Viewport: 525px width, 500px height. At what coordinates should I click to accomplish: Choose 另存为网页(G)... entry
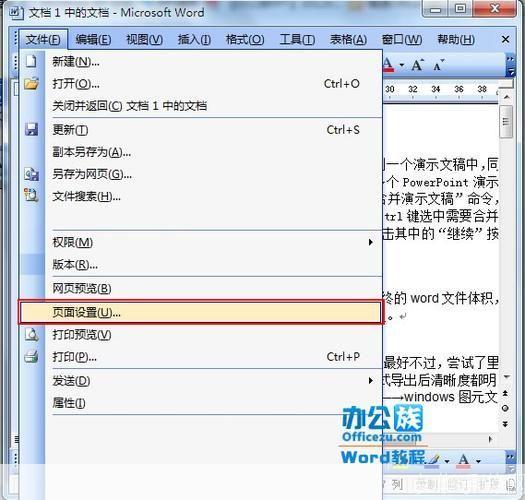[201, 174]
